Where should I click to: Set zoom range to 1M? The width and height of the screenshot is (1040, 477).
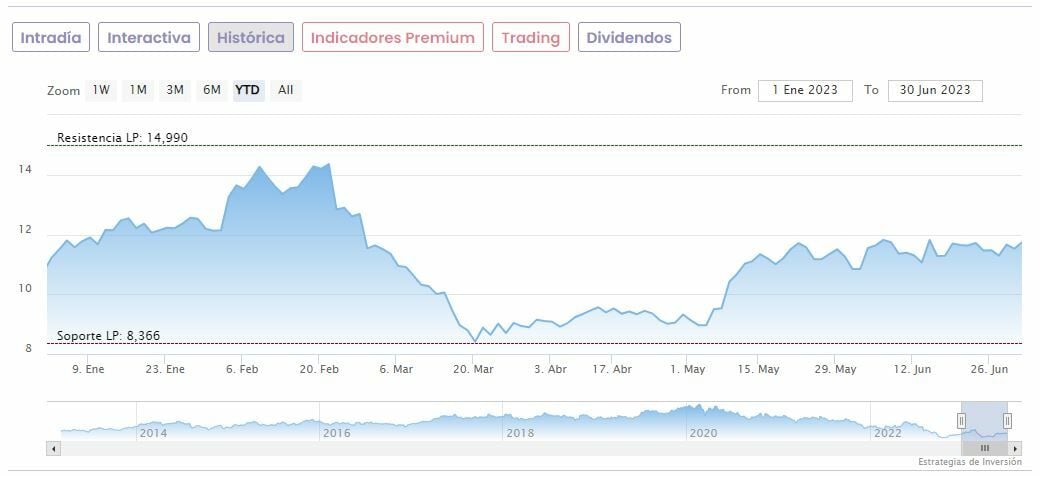pyautogui.click(x=138, y=90)
